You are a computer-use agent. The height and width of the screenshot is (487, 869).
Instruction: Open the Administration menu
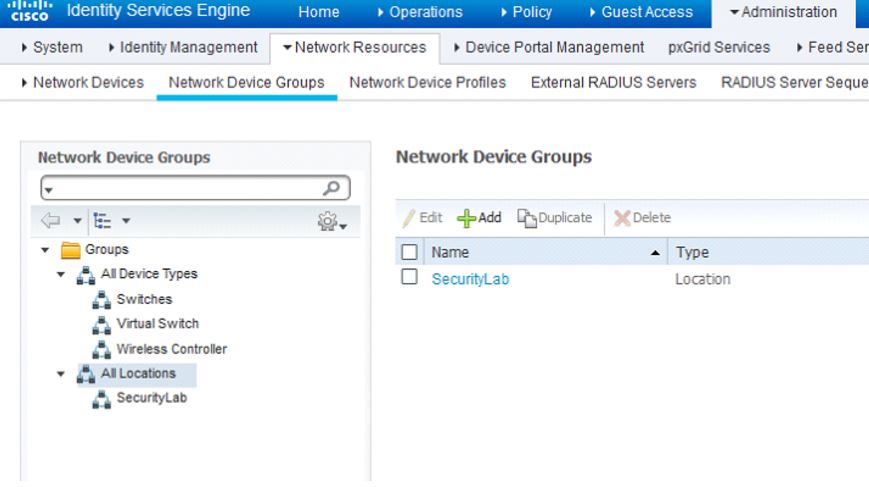[x=784, y=12]
